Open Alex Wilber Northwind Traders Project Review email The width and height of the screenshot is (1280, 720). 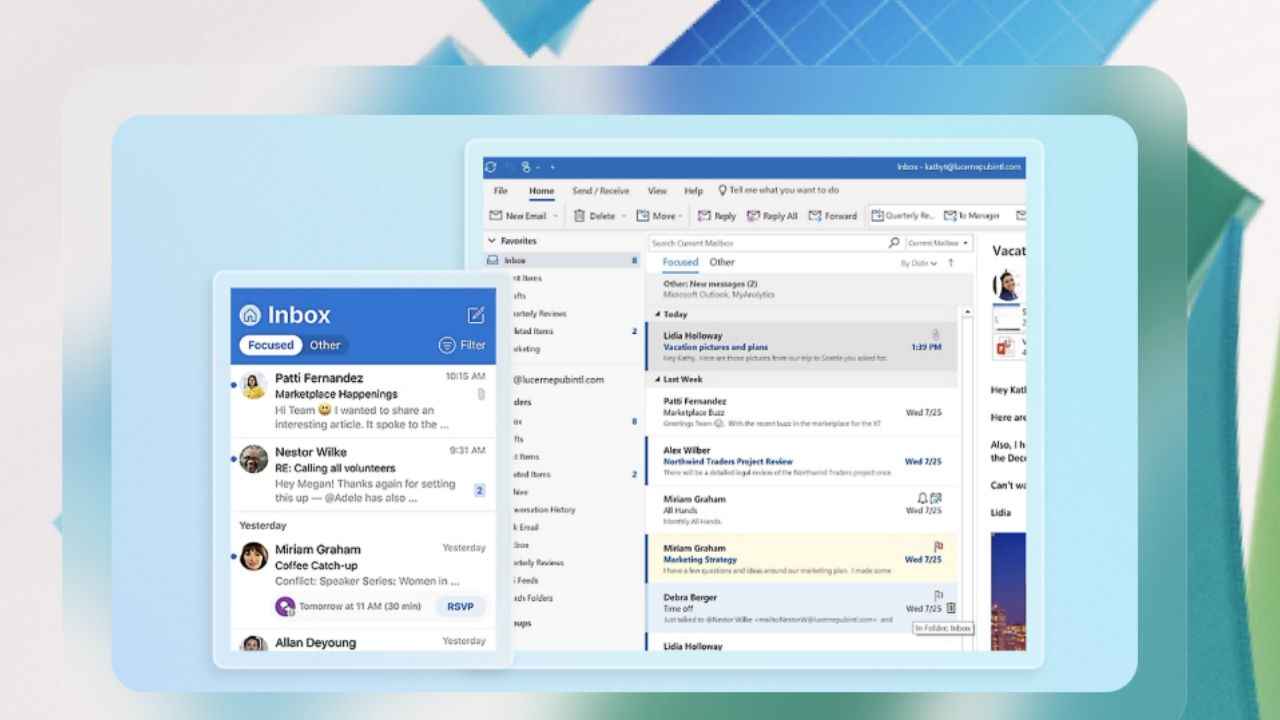pyautogui.click(x=801, y=461)
